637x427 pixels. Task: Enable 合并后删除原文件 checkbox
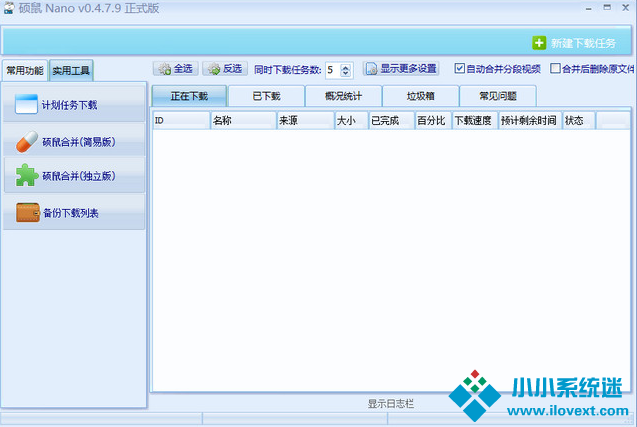click(x=555, y=68)
